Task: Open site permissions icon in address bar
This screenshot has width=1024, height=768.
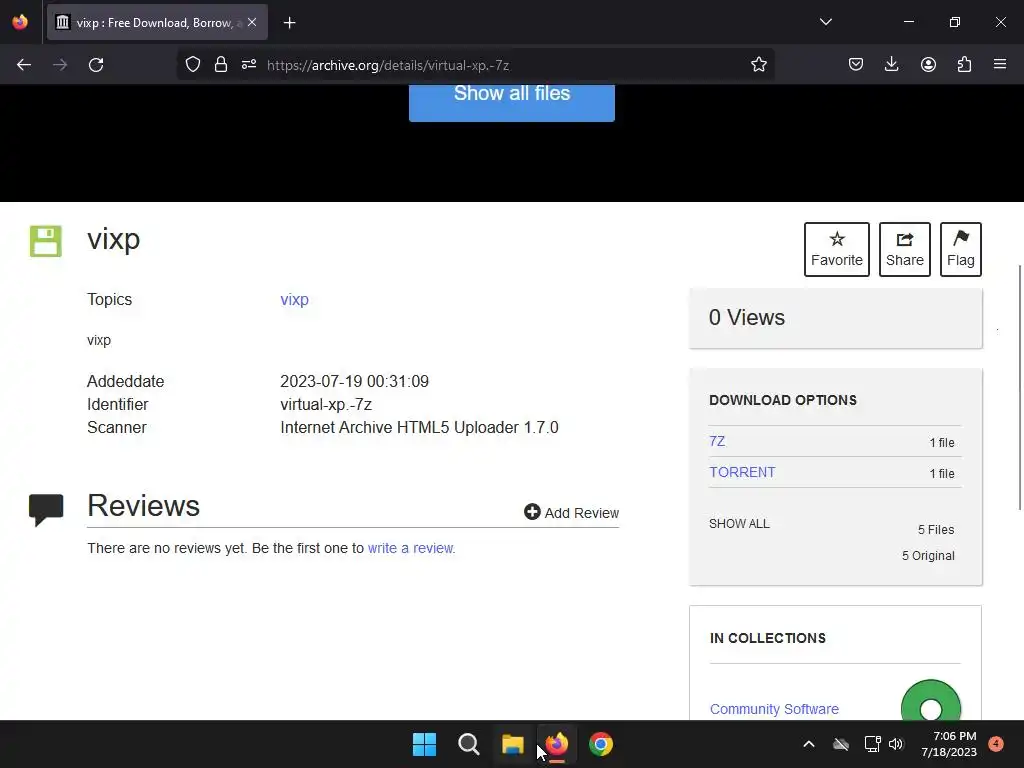Action: [249, 65]
